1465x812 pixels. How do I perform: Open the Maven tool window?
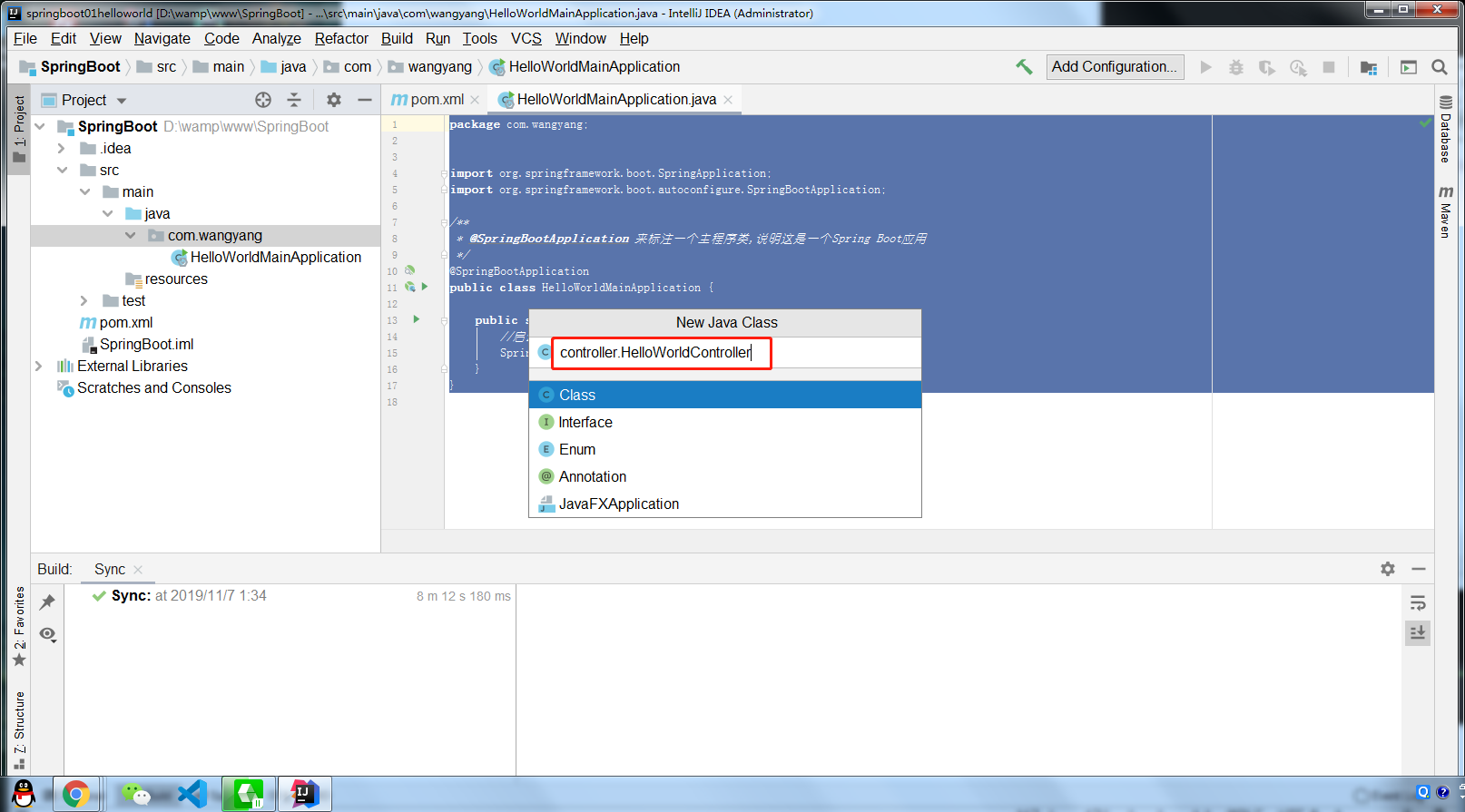pyautogui.click(x=1445, y=211)
